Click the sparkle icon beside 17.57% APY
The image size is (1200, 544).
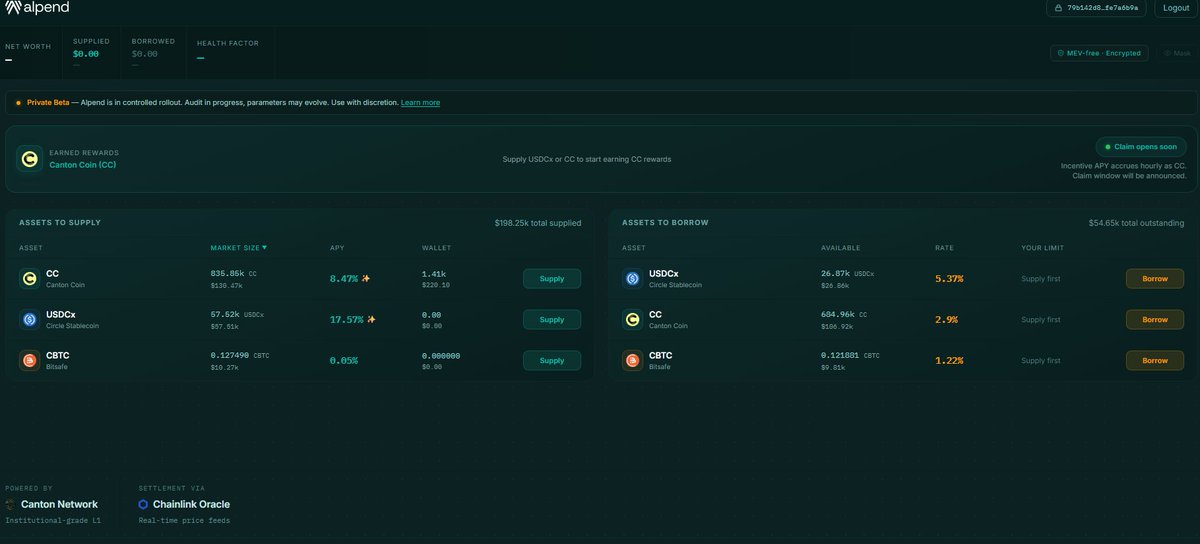click(372, 319)
